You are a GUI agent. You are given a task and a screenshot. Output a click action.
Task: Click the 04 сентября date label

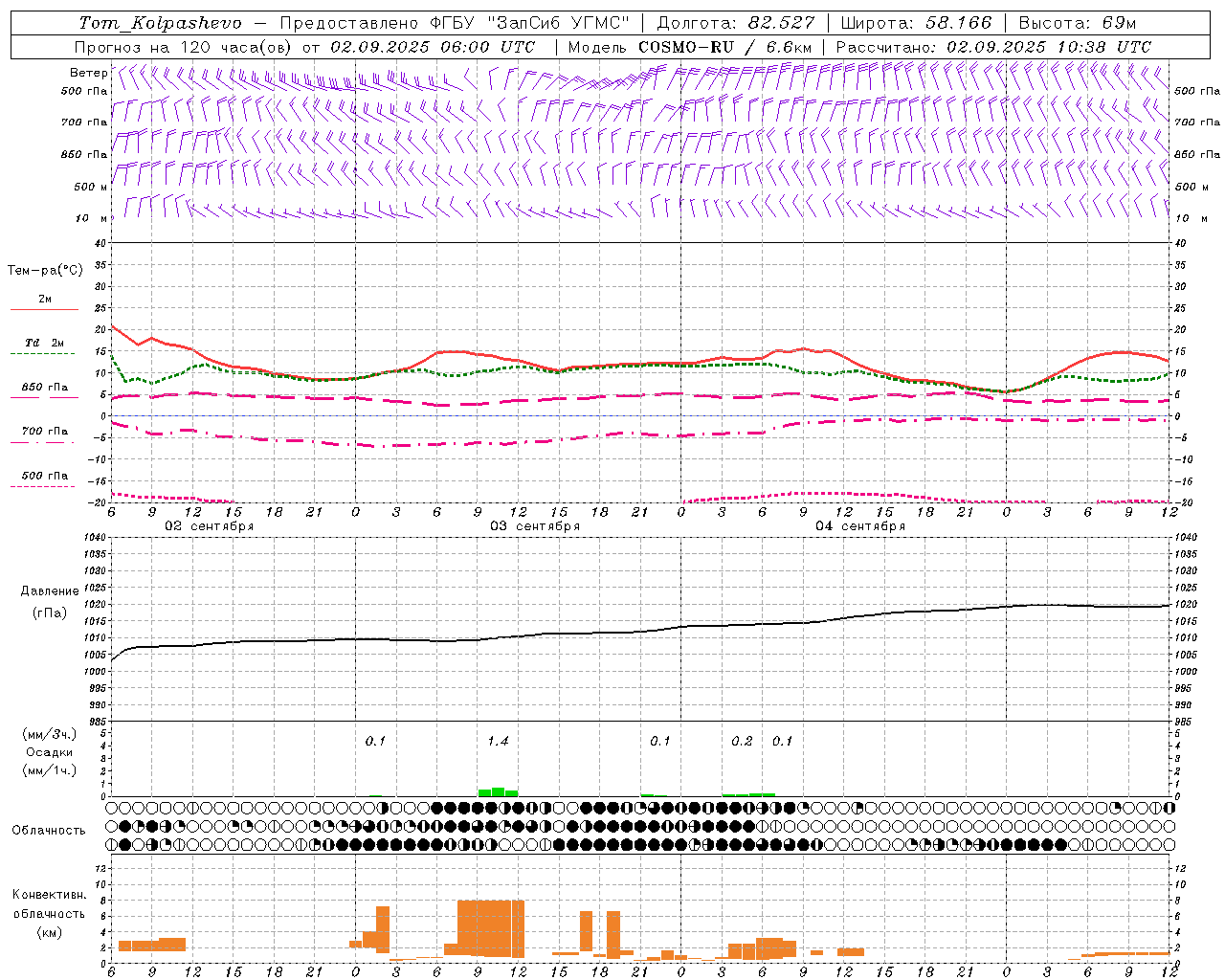(x=860, y=526)
